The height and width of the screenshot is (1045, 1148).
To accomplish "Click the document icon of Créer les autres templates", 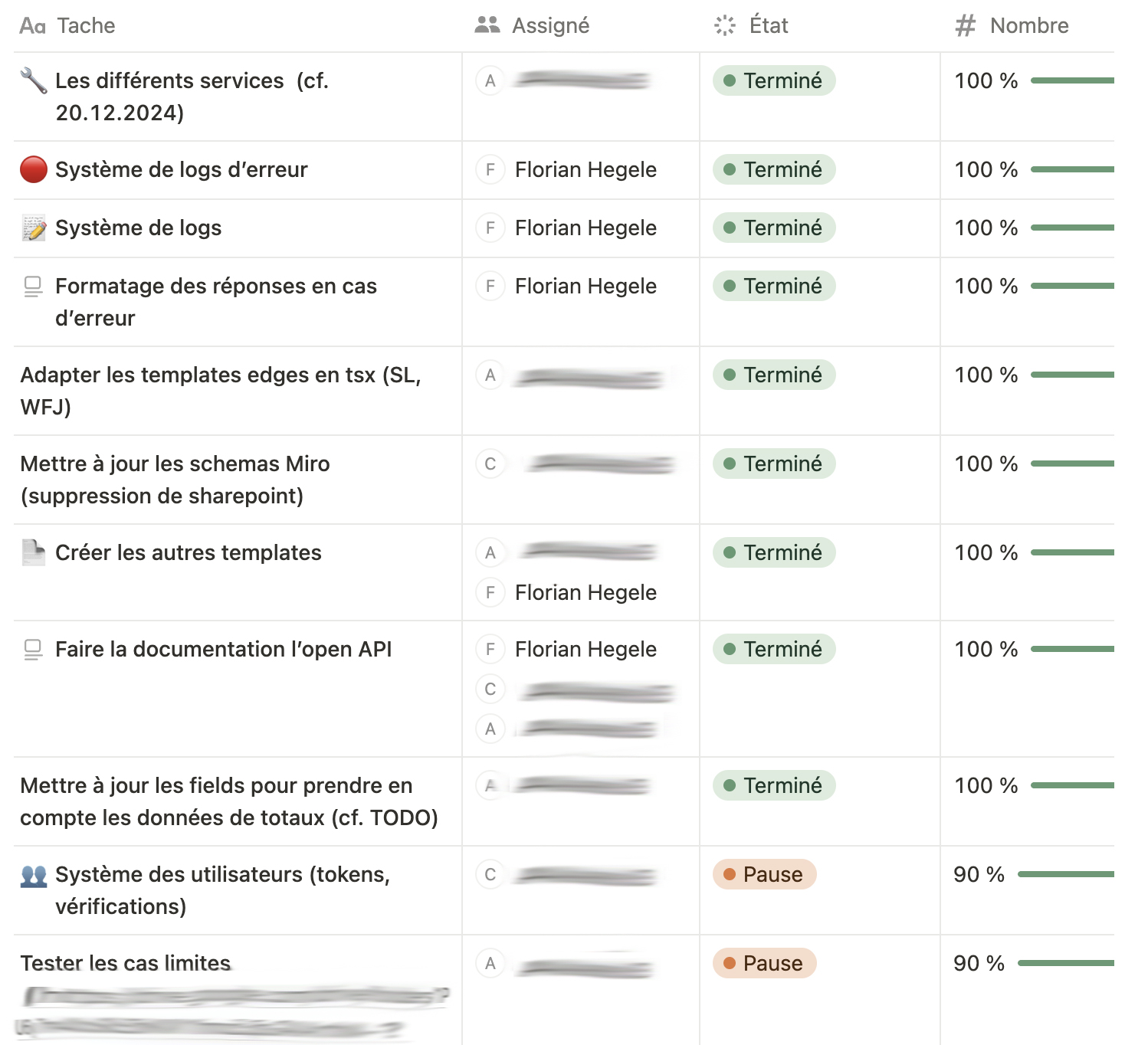I will (33, 552).
